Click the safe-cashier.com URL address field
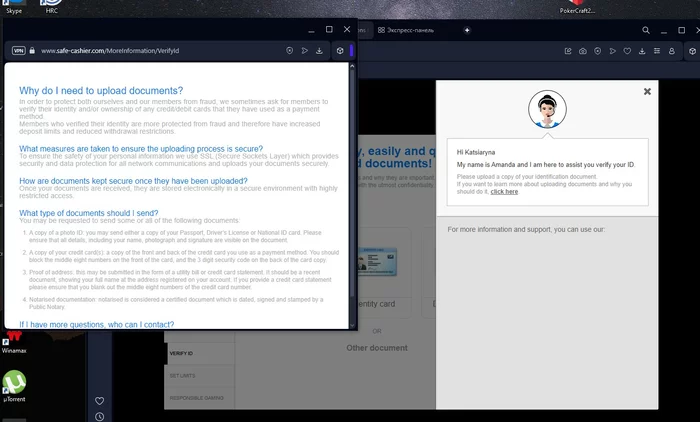700x422 pixels. [110, 51]
